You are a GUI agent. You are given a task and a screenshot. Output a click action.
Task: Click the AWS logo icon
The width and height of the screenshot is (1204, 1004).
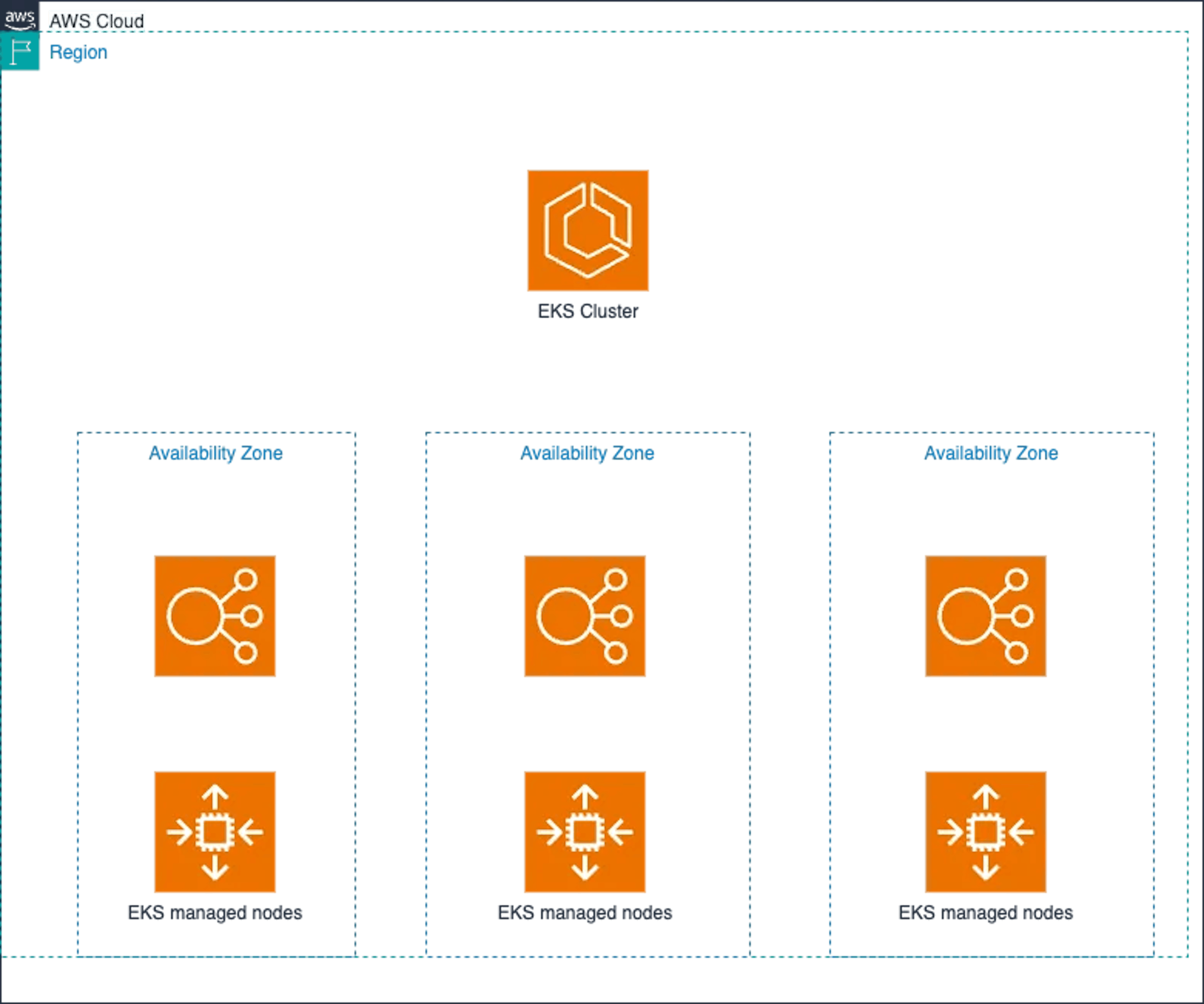click(19, 16)
